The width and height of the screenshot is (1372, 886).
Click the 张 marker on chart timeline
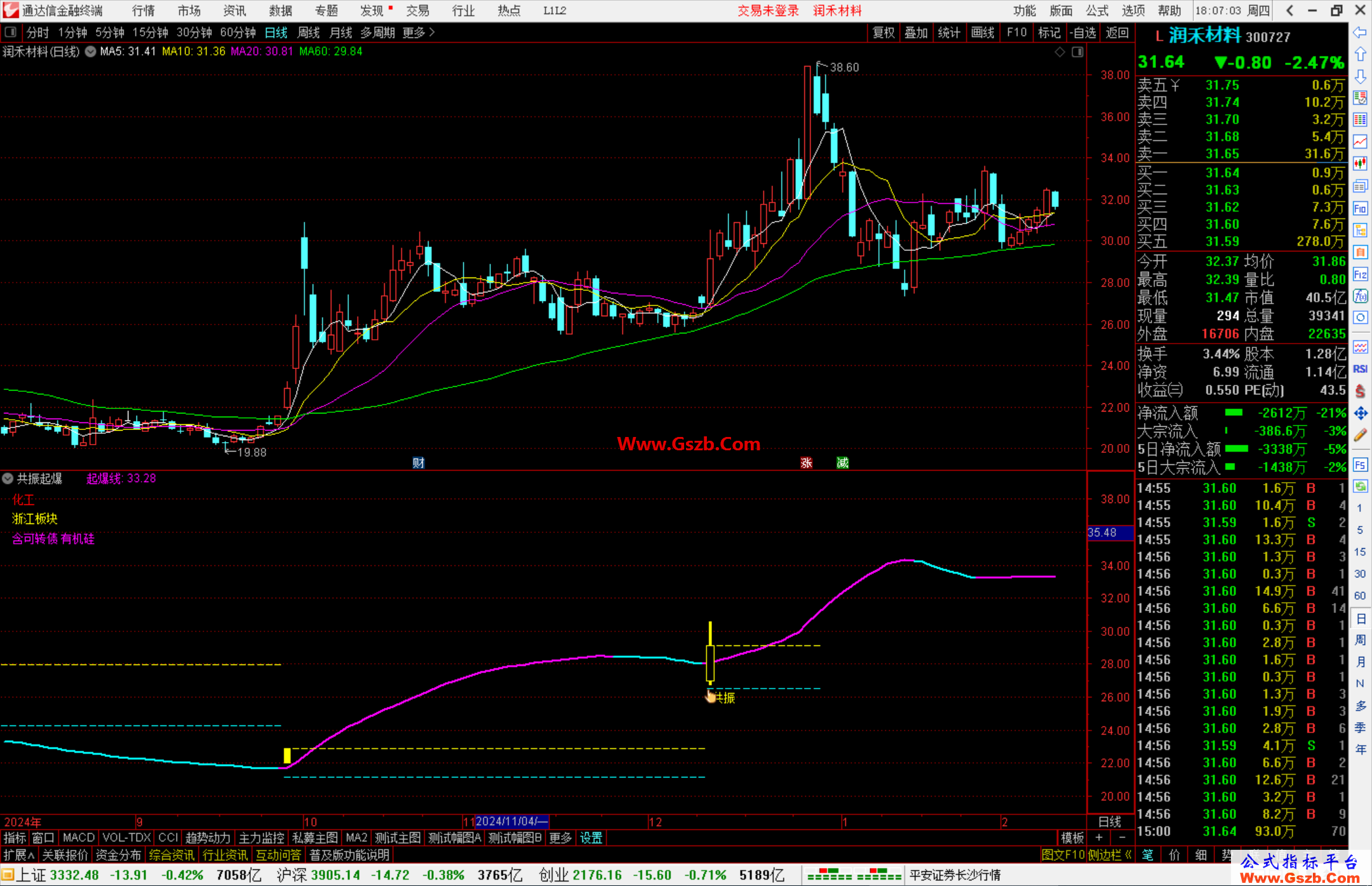point(807,462)
